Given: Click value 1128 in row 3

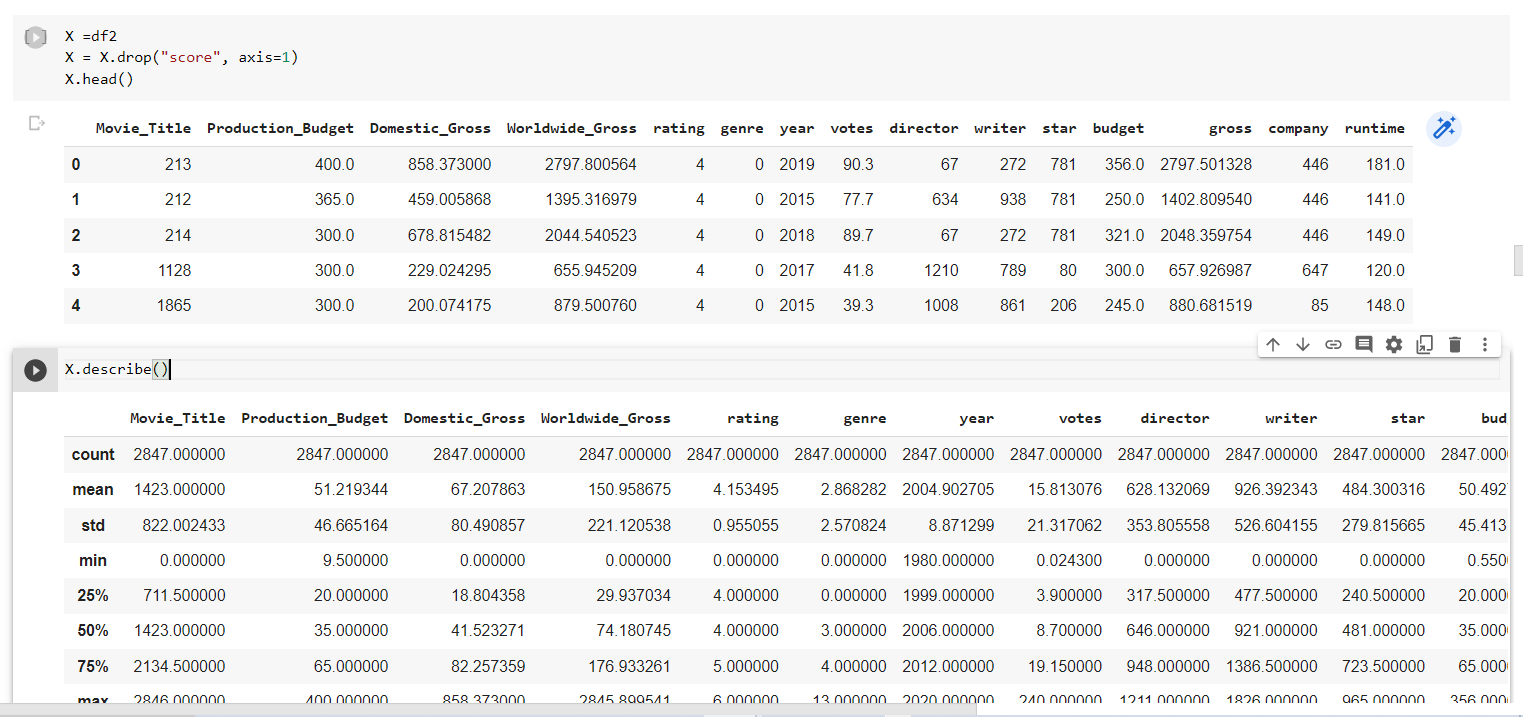Looking at the screenshot, I should [x=174, y=270].
